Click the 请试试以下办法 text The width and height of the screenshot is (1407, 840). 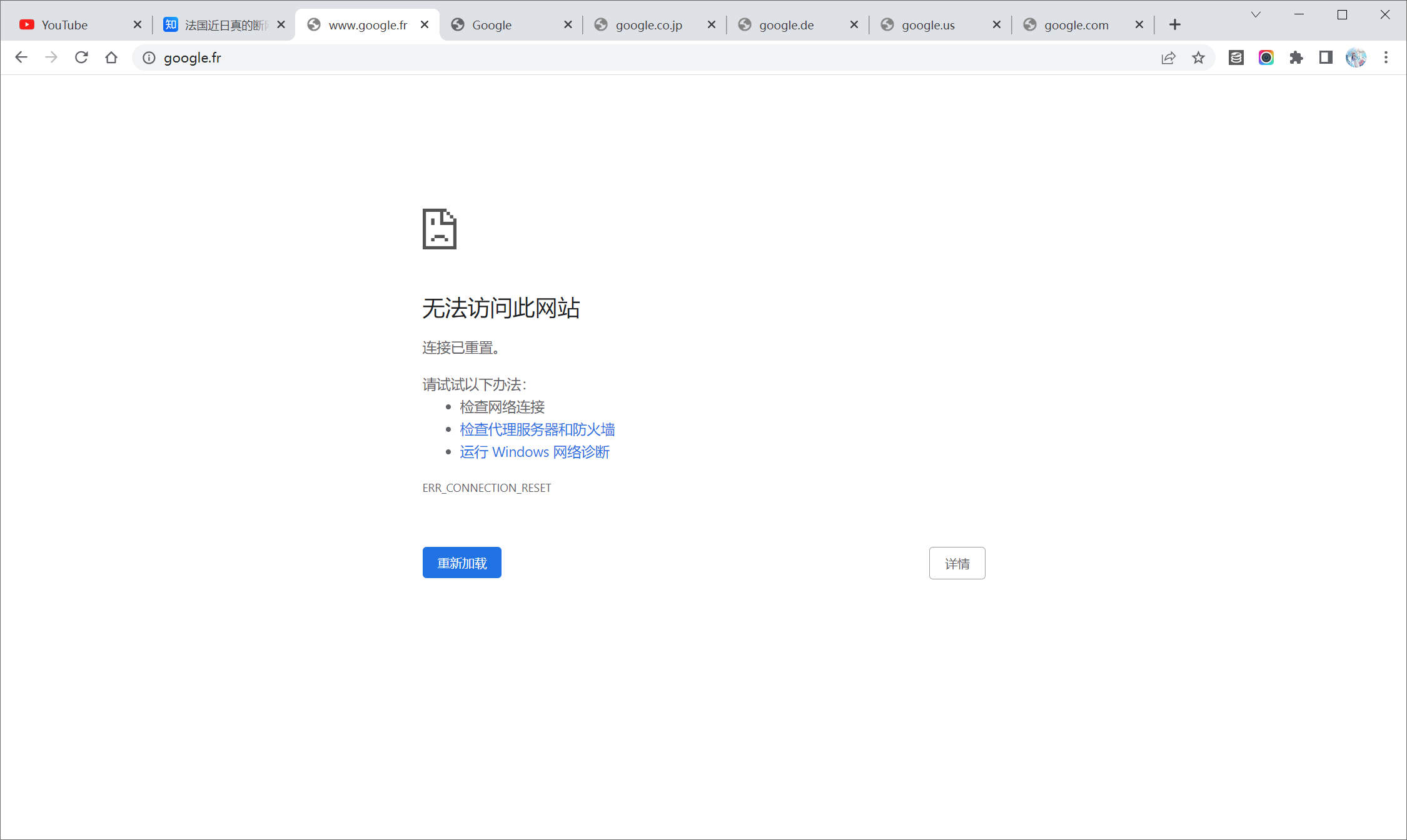(475, 384)
